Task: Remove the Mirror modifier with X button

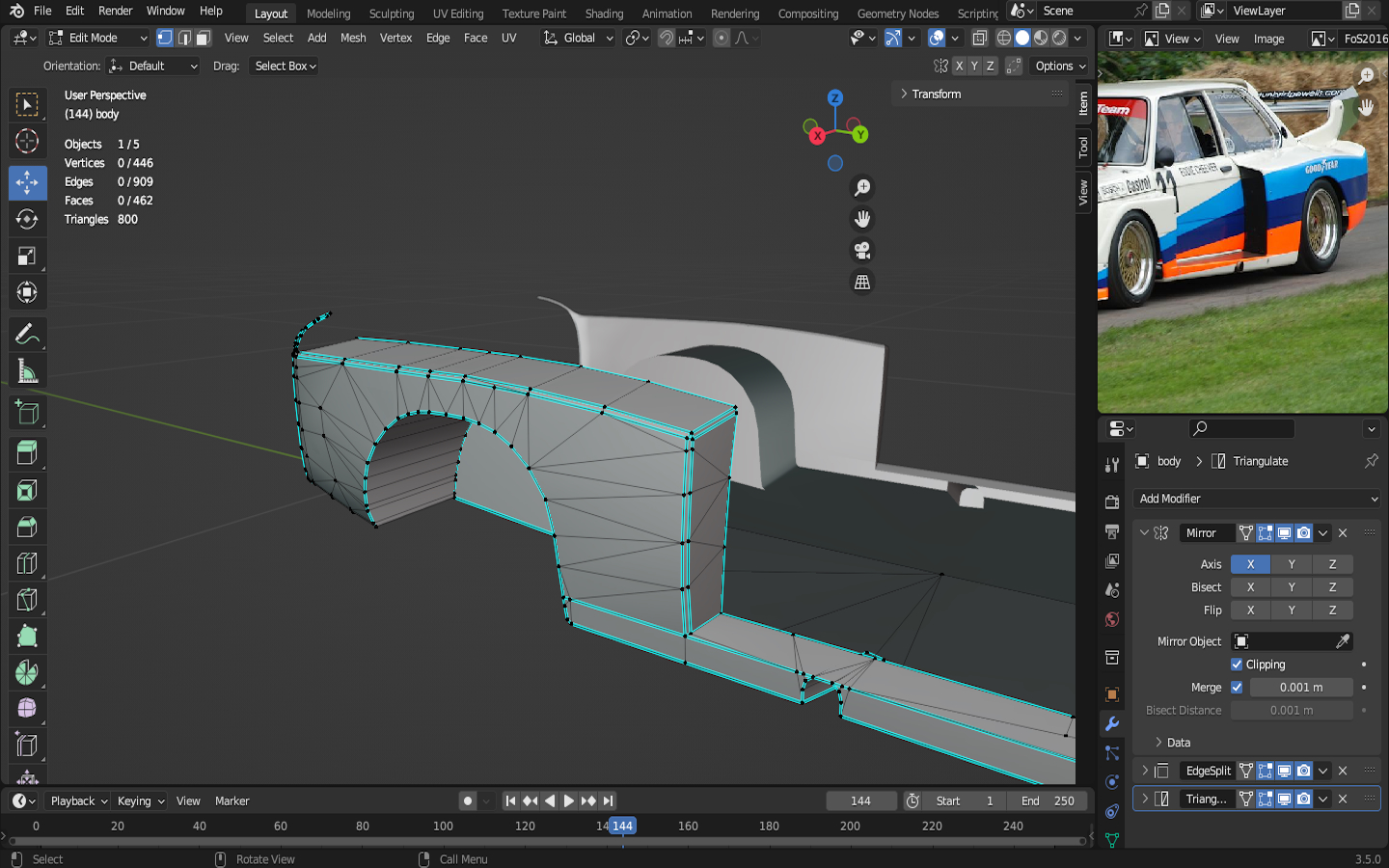Action: [x=1343, y=533]
